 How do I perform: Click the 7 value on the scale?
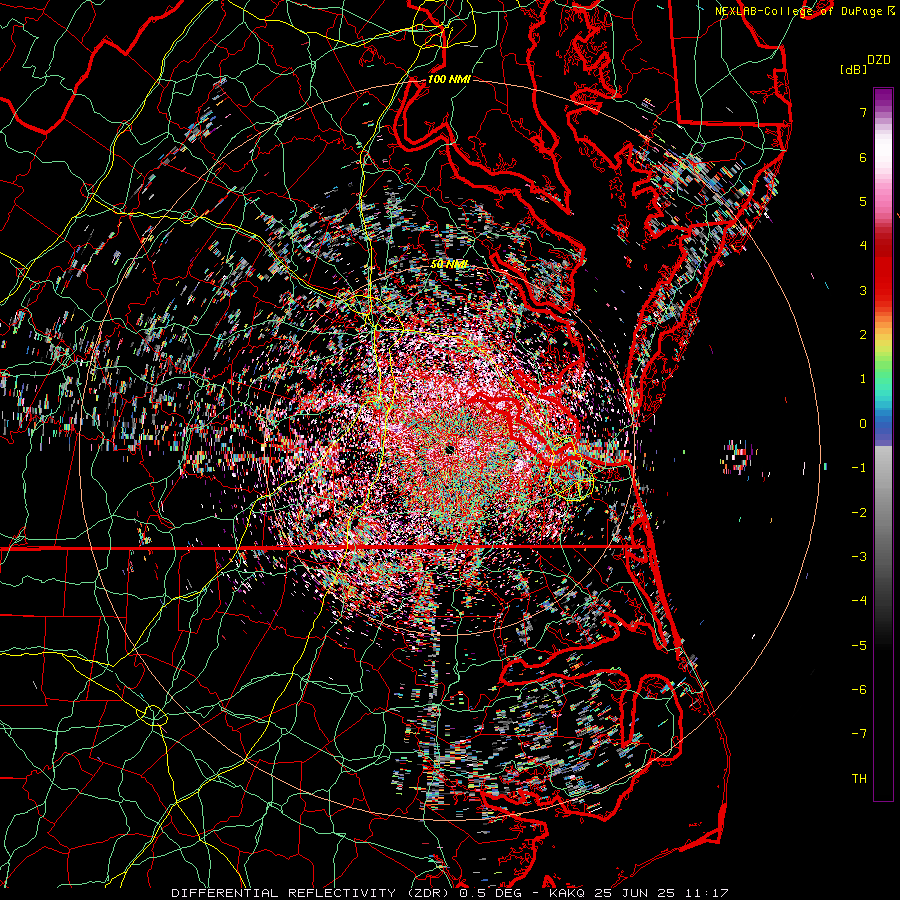point(863,112)
